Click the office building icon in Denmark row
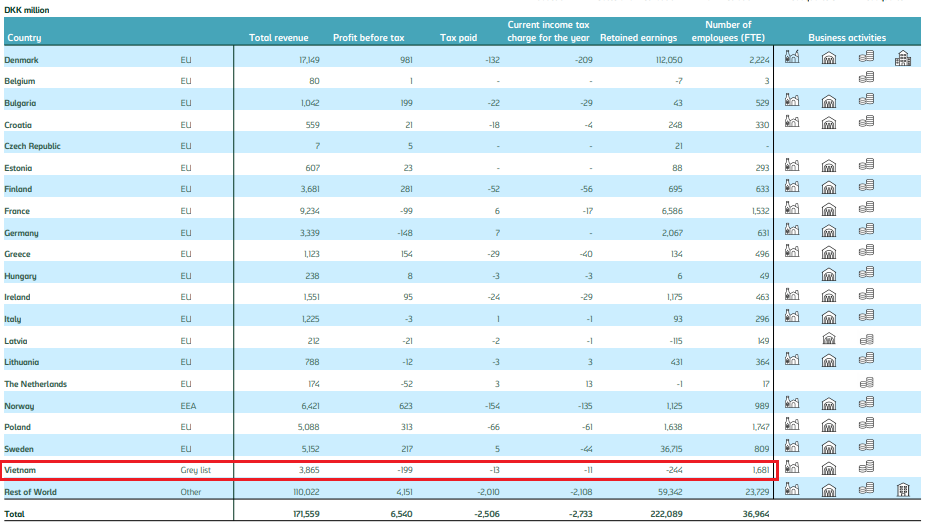Screen dimensions: 926x528 pyautogui.click(x=902, y=58)
